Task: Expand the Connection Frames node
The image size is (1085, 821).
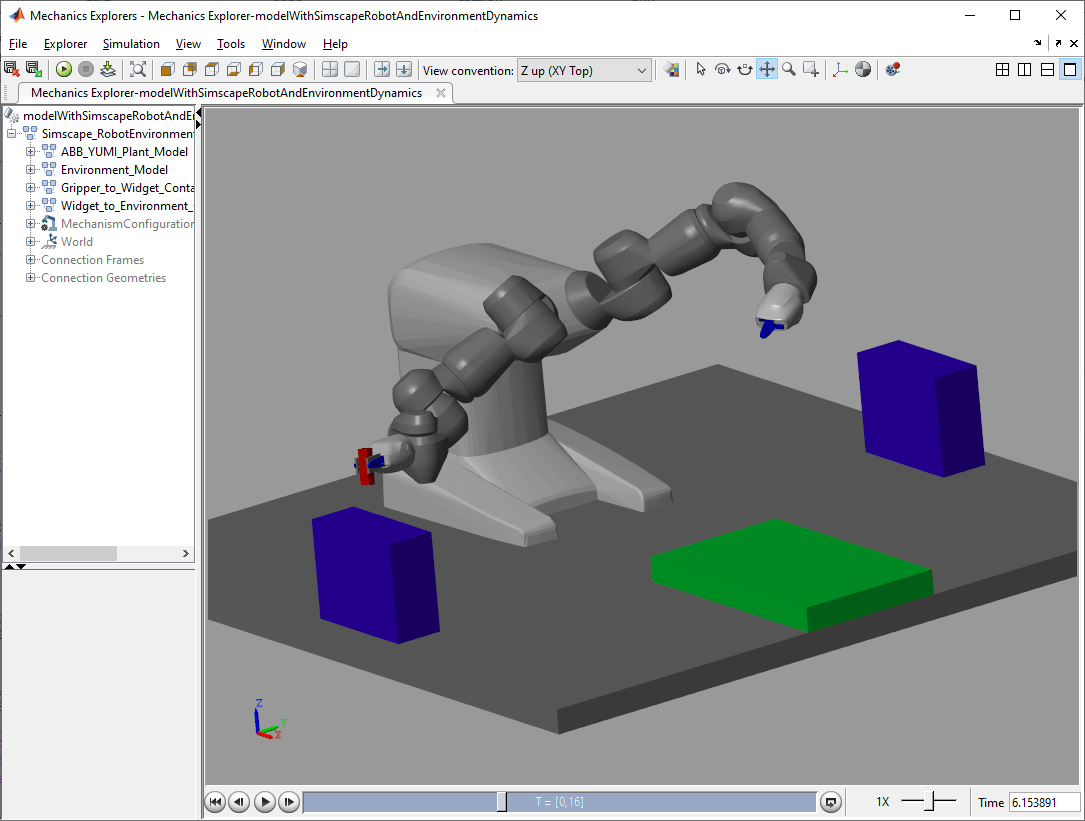Action: click(x=30, y=259)
